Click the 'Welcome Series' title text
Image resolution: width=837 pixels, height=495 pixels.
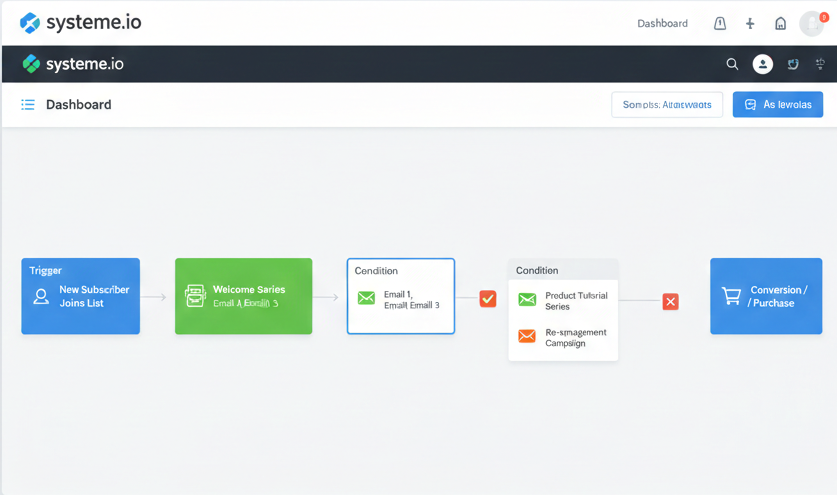click(x=249, y=289)
